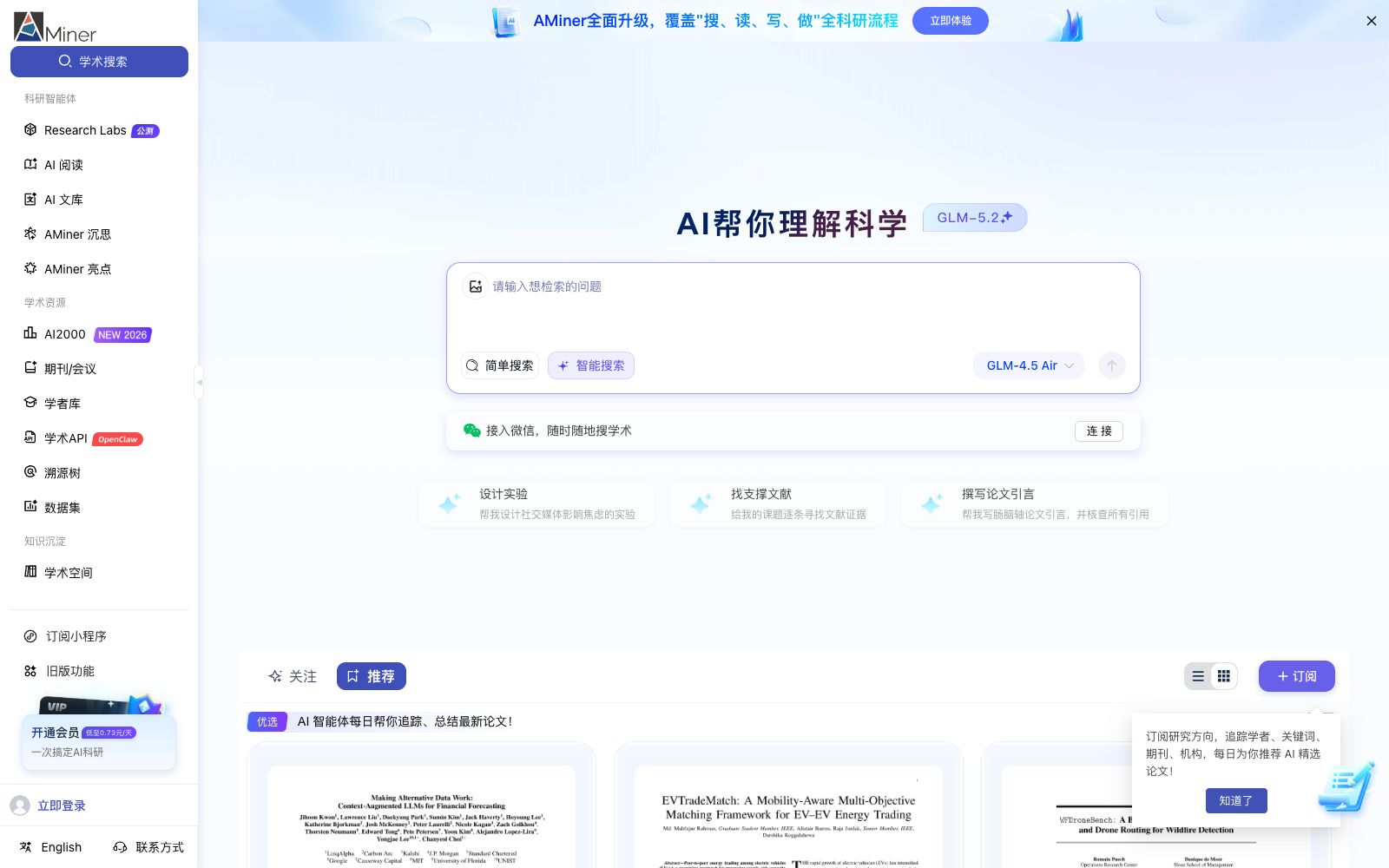Switch language to English

tap(51, 847)
